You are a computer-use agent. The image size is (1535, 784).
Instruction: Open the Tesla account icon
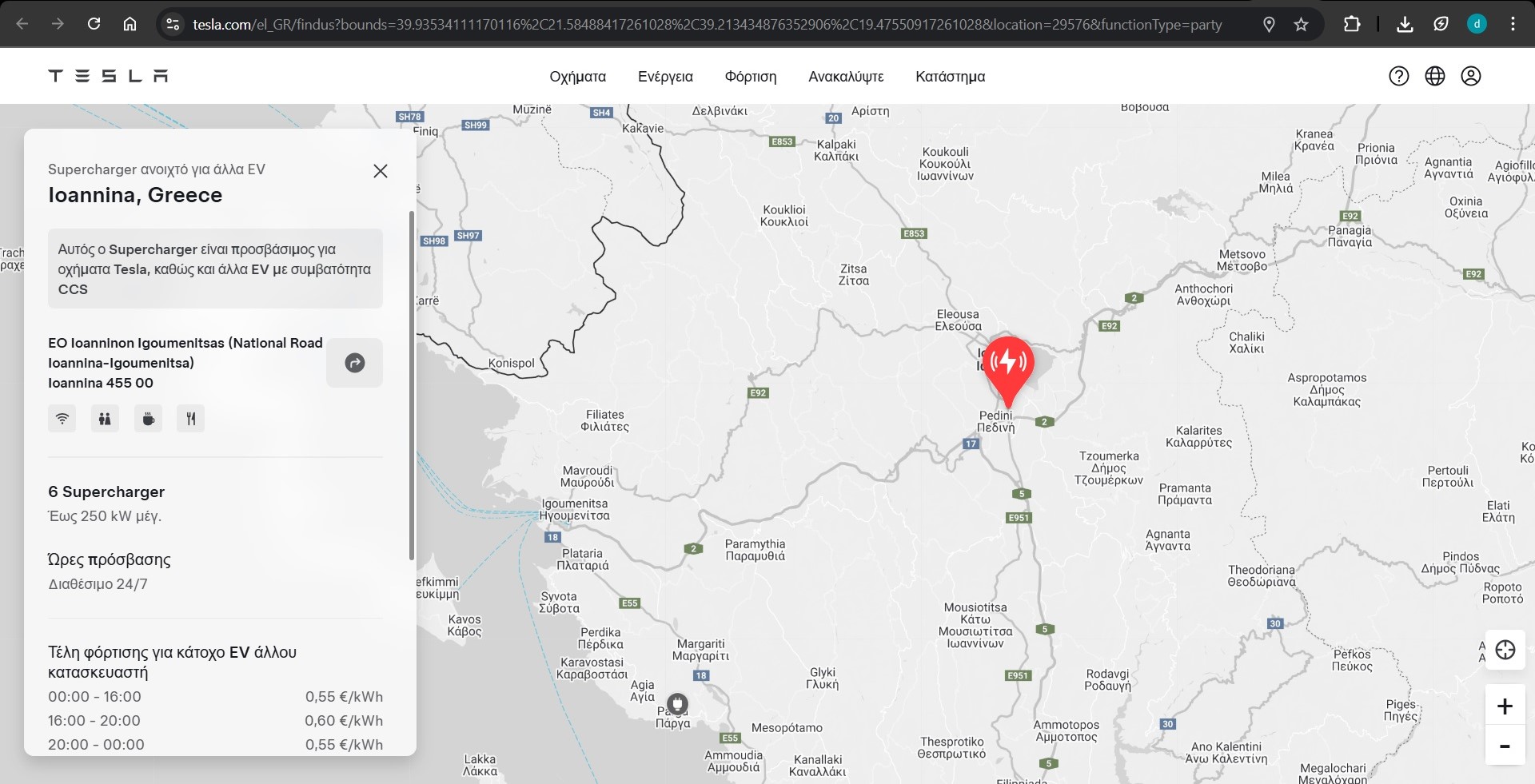pyautogui.click(x=1471, y=76)
